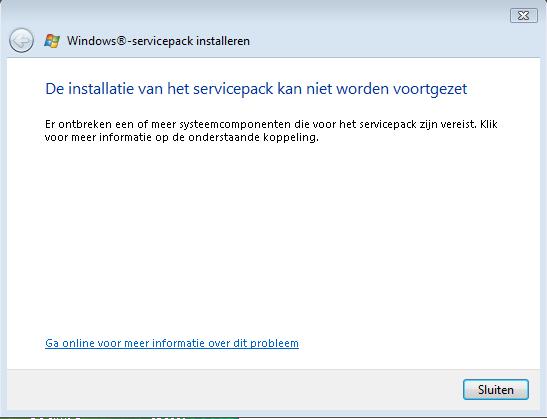Image resolution: width=547 pixels, height=419 pixels.
Task: Click the body line starting 'Er ontbreken een of meer'
Action: (271, 124)
